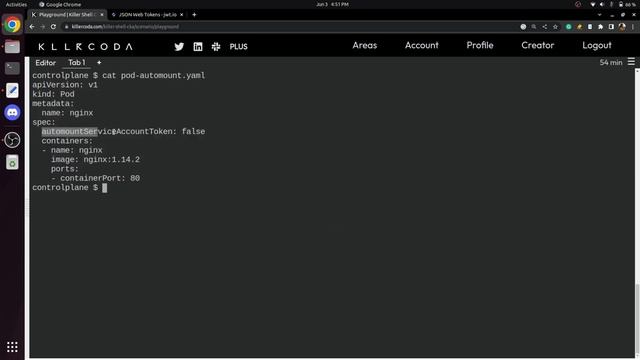640x360 pixels.
Task: Close the JSON Web Tokens browser tab
Action: 182,15
